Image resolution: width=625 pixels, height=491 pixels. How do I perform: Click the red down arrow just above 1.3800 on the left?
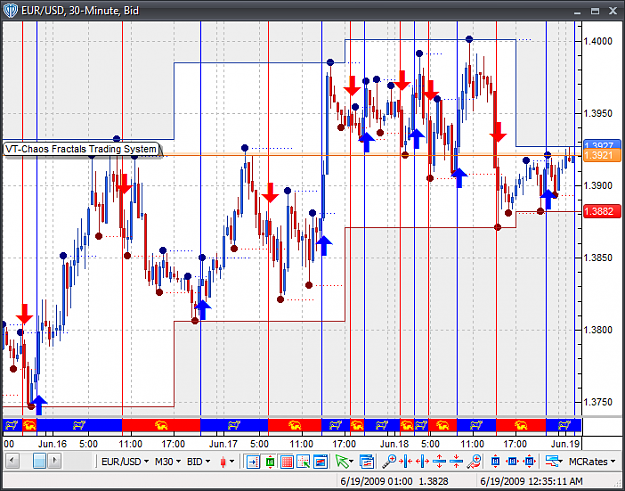pyautogui.click(x=24, y=314)
